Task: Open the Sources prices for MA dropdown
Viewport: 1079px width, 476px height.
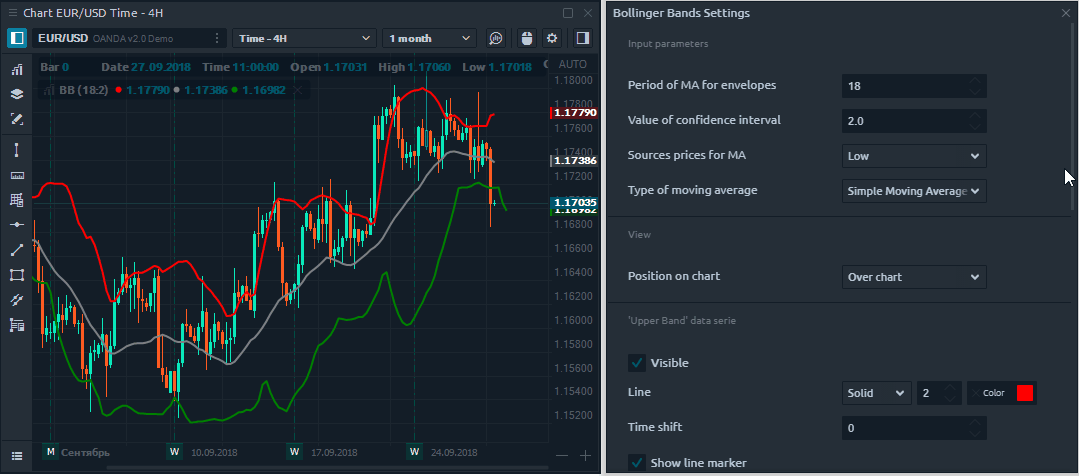Action: coord(914,156)
